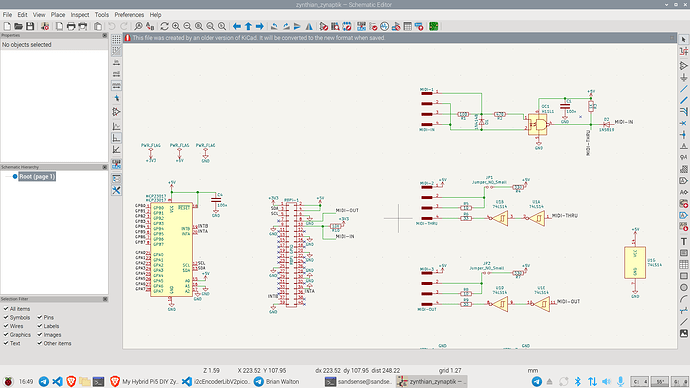Image resolution: width=690 pixels, height=388 pixels.
Task: Save the schematic with the floppy icon
Action: point(30,26)
